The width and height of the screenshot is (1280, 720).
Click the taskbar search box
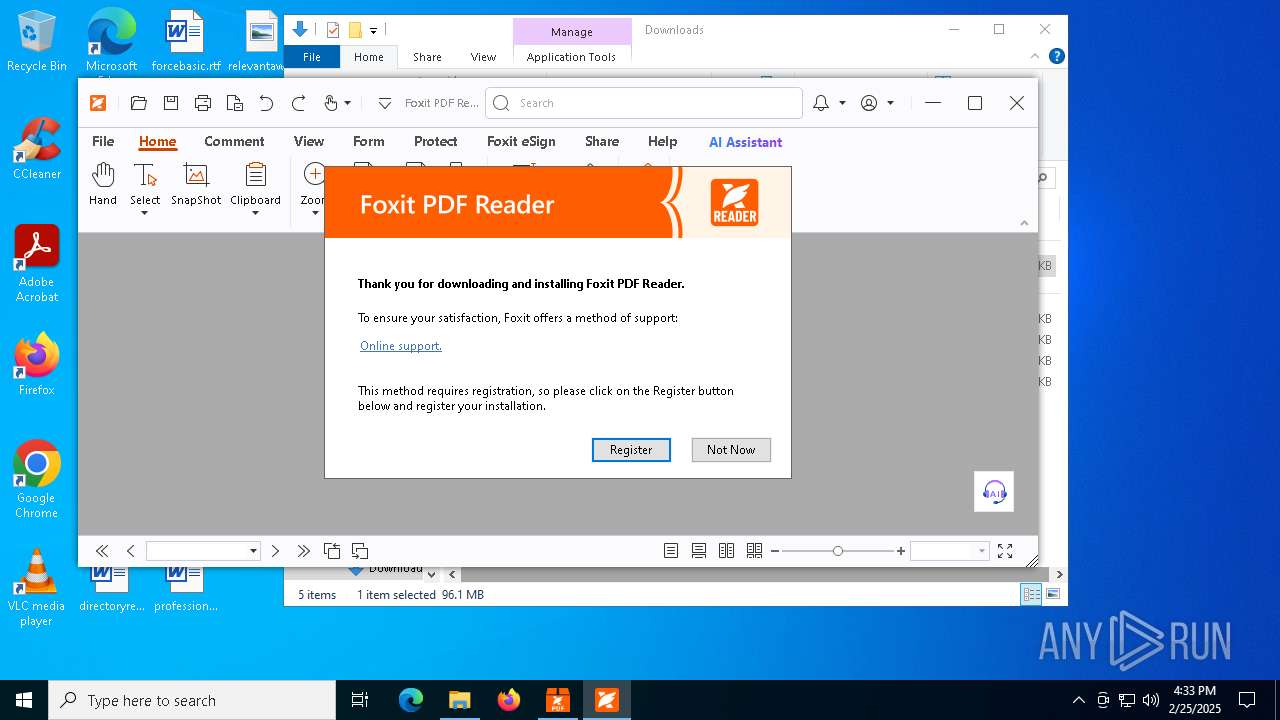[192, 700]
